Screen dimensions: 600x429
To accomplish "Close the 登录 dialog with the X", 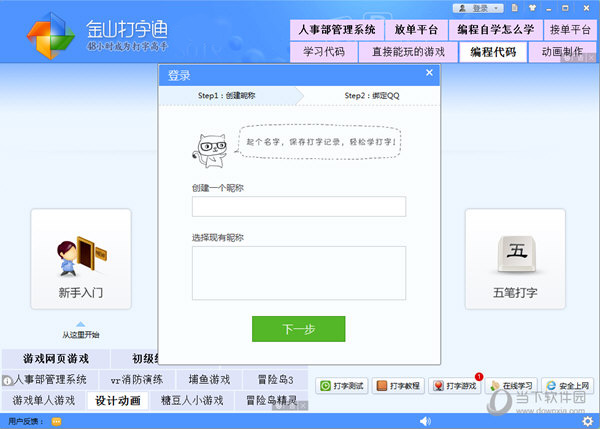I will (x=429, y=73).
